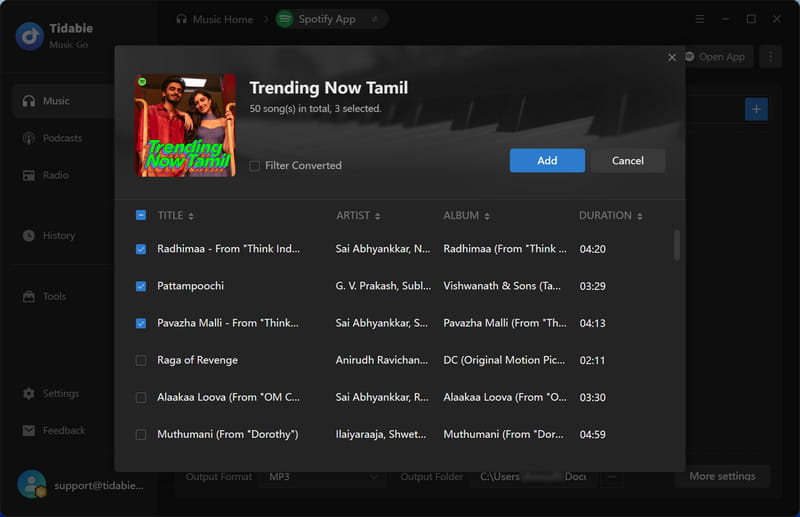Viewport: 800px width, 517px height.
Task: Open the Tools toolbox icon
Action: [x=29, y=297]
